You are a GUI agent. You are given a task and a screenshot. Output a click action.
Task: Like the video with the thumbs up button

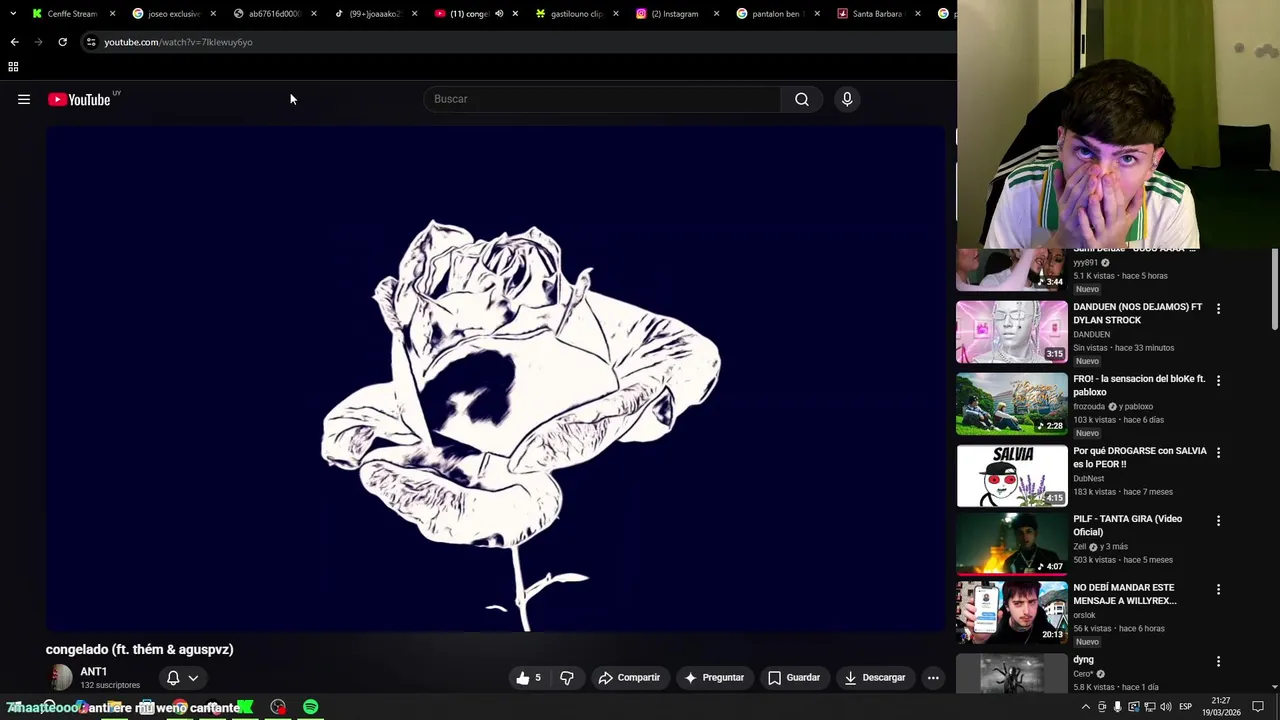[x=529, y=677]
